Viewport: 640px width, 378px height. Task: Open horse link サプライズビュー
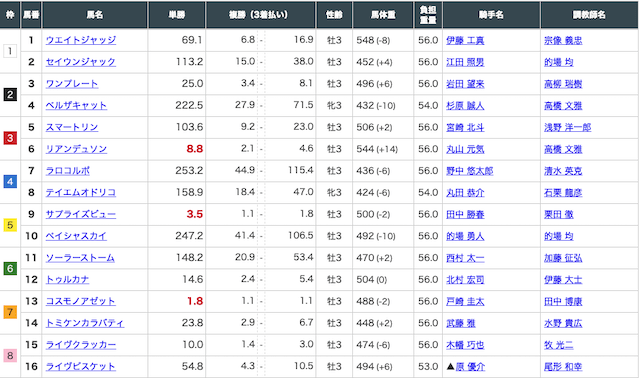[x=81, y=214]
